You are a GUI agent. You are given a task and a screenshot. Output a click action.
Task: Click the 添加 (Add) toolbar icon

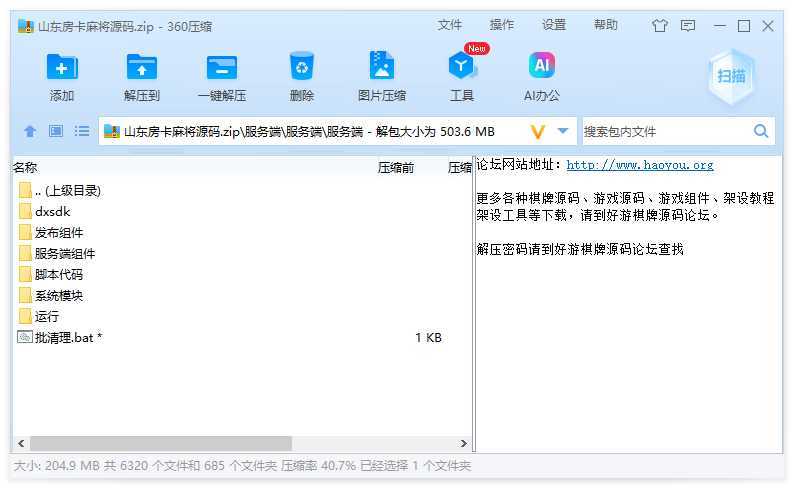[x=62, y=67]
